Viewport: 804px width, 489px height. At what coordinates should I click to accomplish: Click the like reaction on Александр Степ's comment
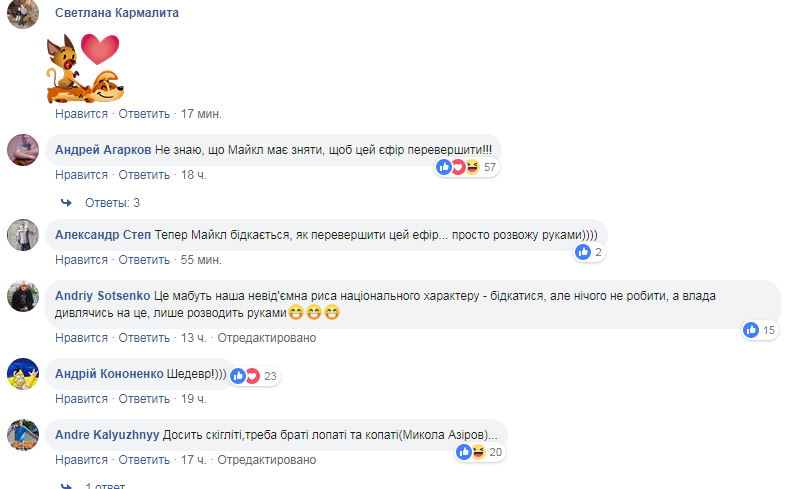(583, 252)
